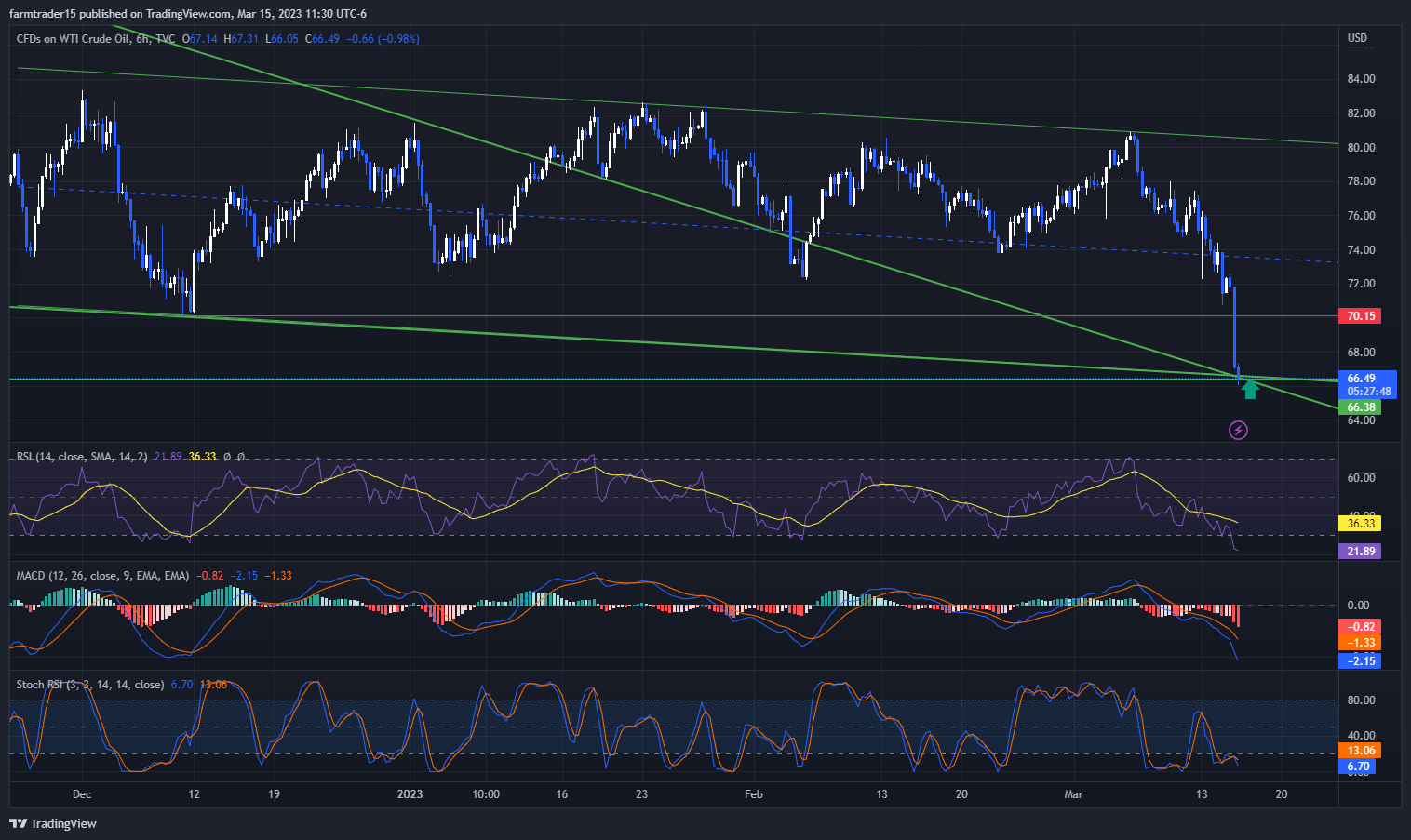The image size is (1411, 840).
Task: Click the purple 21.89 RSI axis label
Action: pos(1359,552)
